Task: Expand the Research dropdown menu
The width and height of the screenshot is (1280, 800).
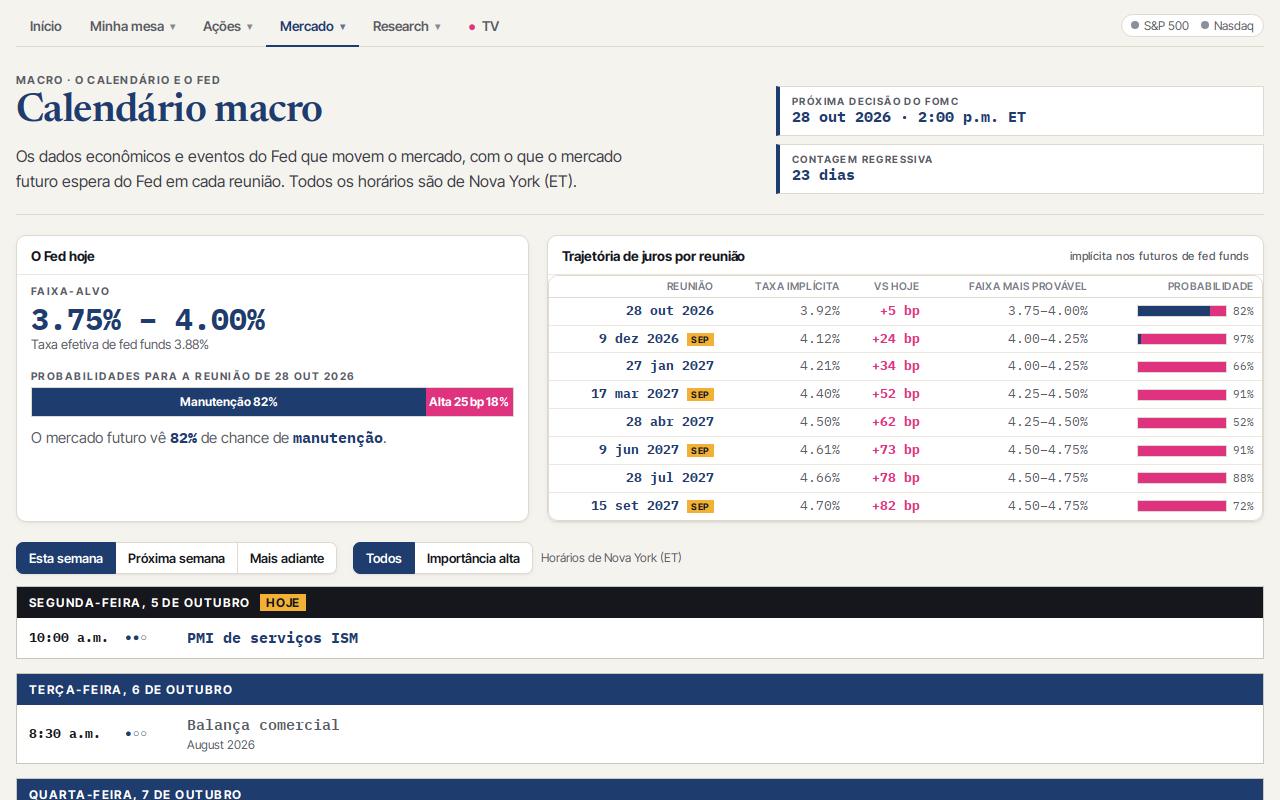Action: click(406, 26)
